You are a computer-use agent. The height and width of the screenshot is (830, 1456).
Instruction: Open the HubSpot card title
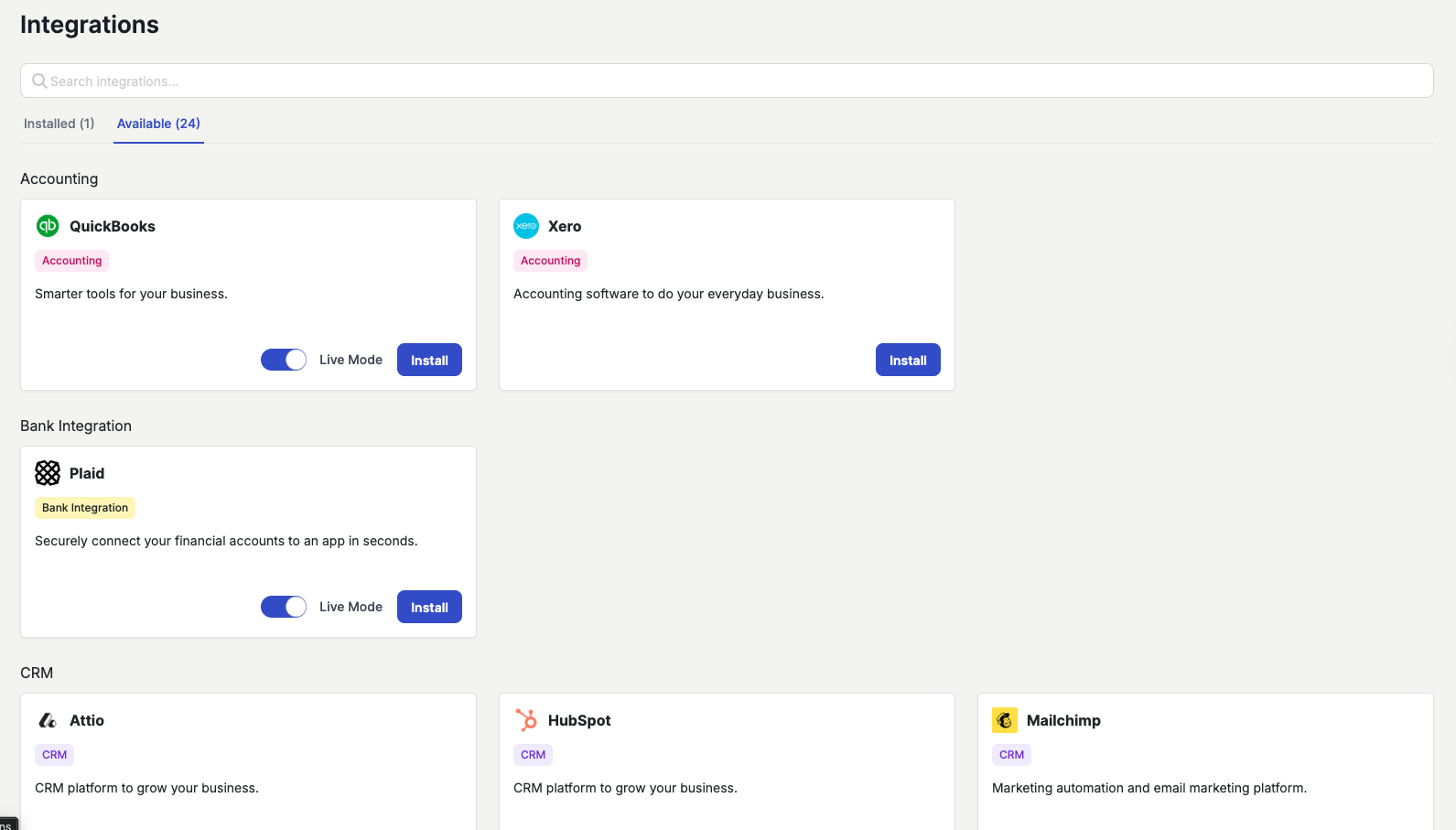click(579, 720)
